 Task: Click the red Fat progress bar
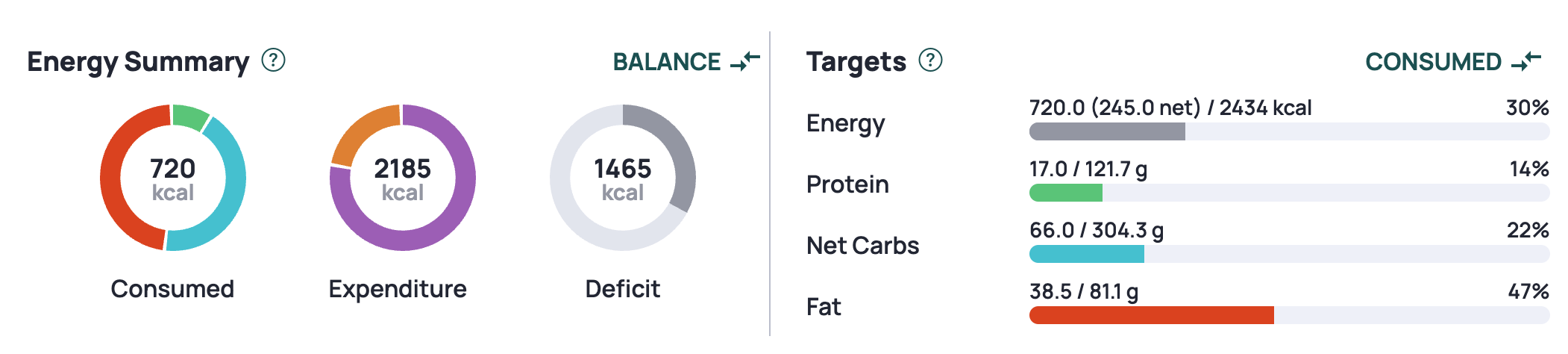tap(1152, 315)
